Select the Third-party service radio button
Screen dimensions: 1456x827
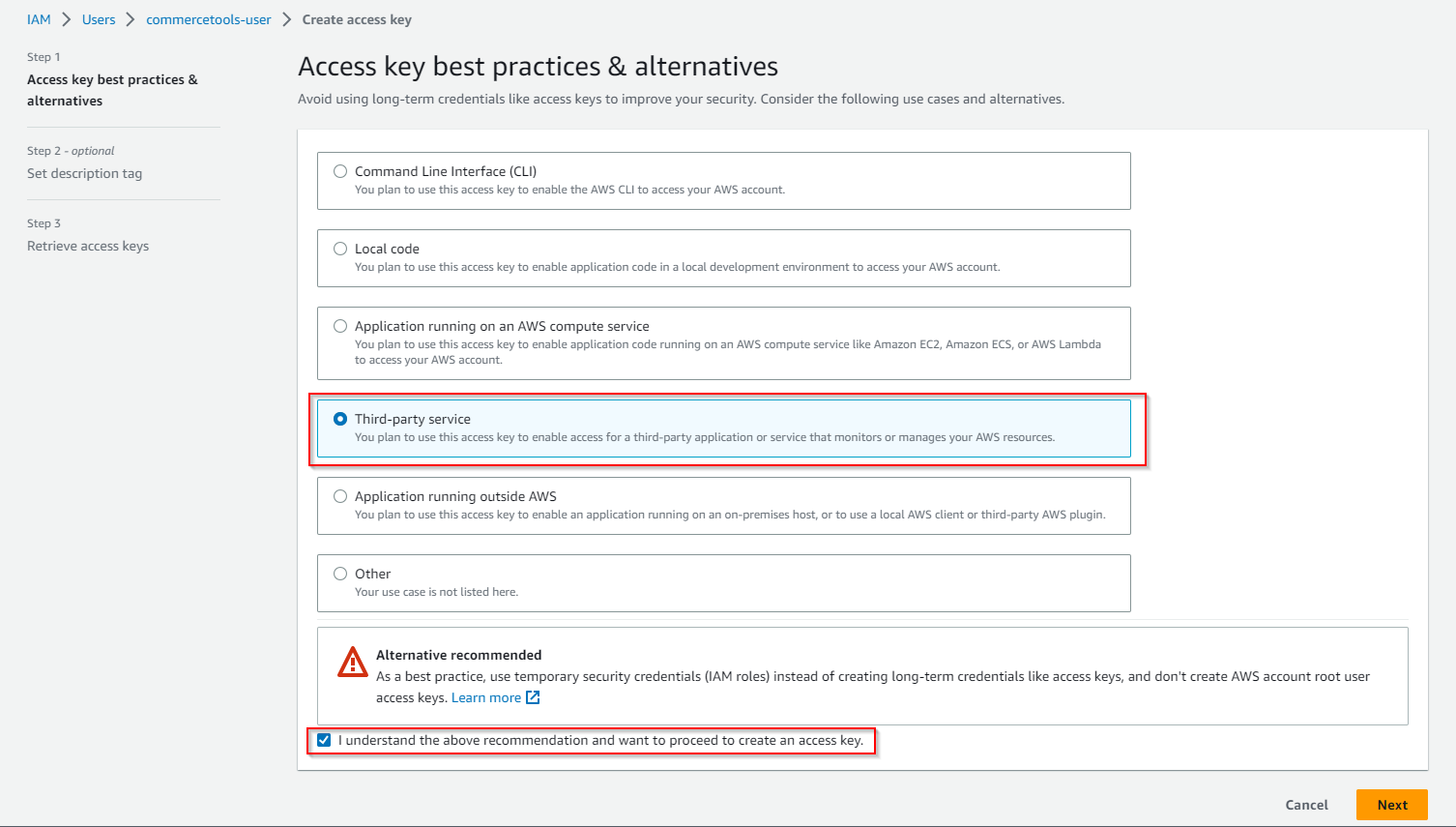point(340,419)
